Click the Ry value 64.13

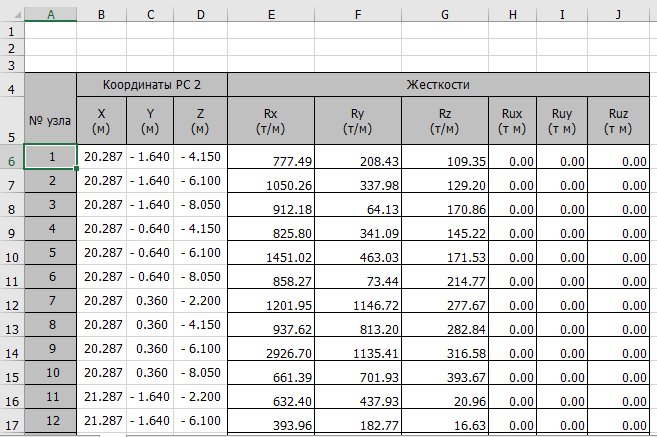click(x=358, y=205)
